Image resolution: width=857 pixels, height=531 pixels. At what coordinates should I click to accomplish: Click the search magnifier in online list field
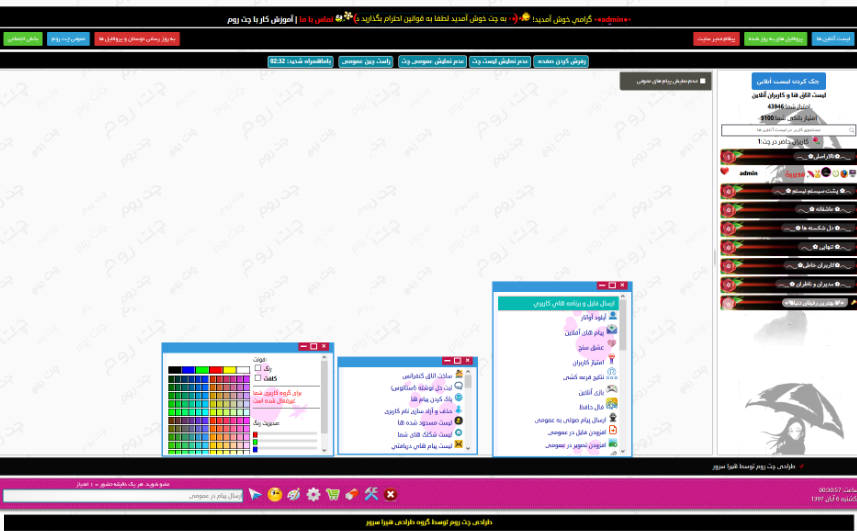[851, 130]
